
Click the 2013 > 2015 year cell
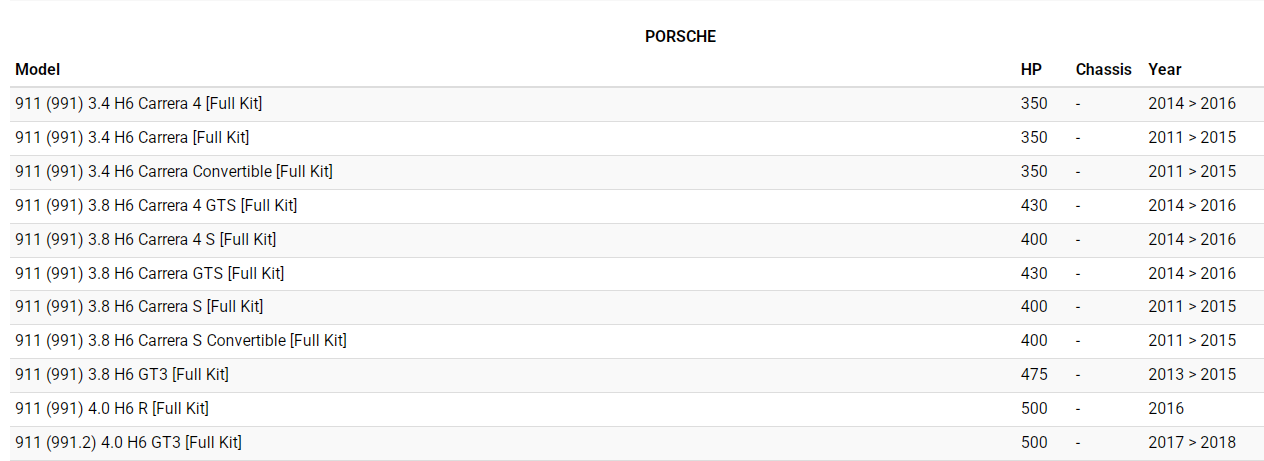(1191, 374)
